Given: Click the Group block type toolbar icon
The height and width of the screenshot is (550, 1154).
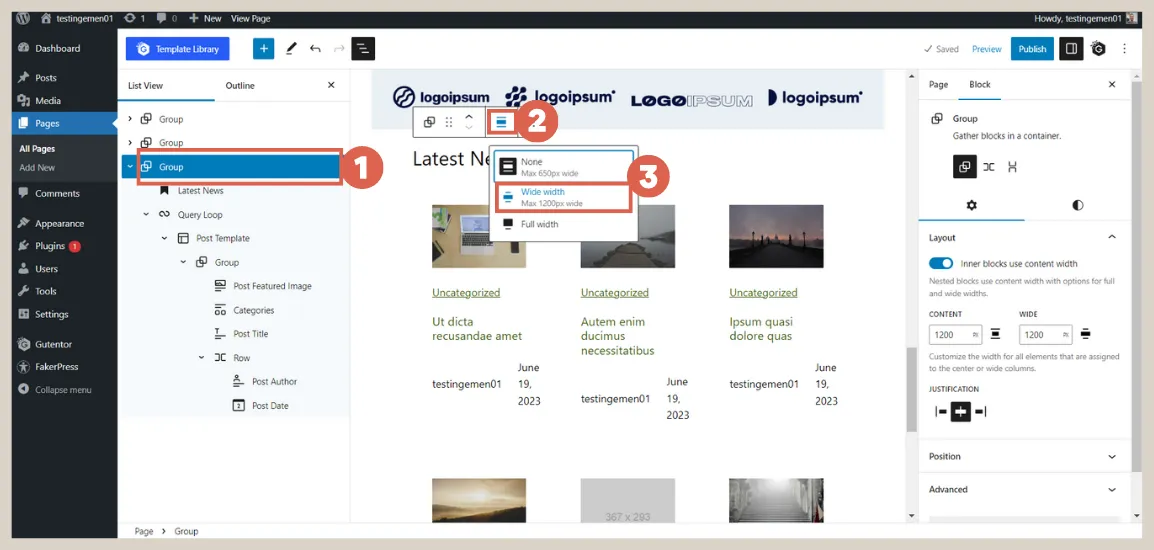Looking at the screenshot, I should click(x=429, y=122).
